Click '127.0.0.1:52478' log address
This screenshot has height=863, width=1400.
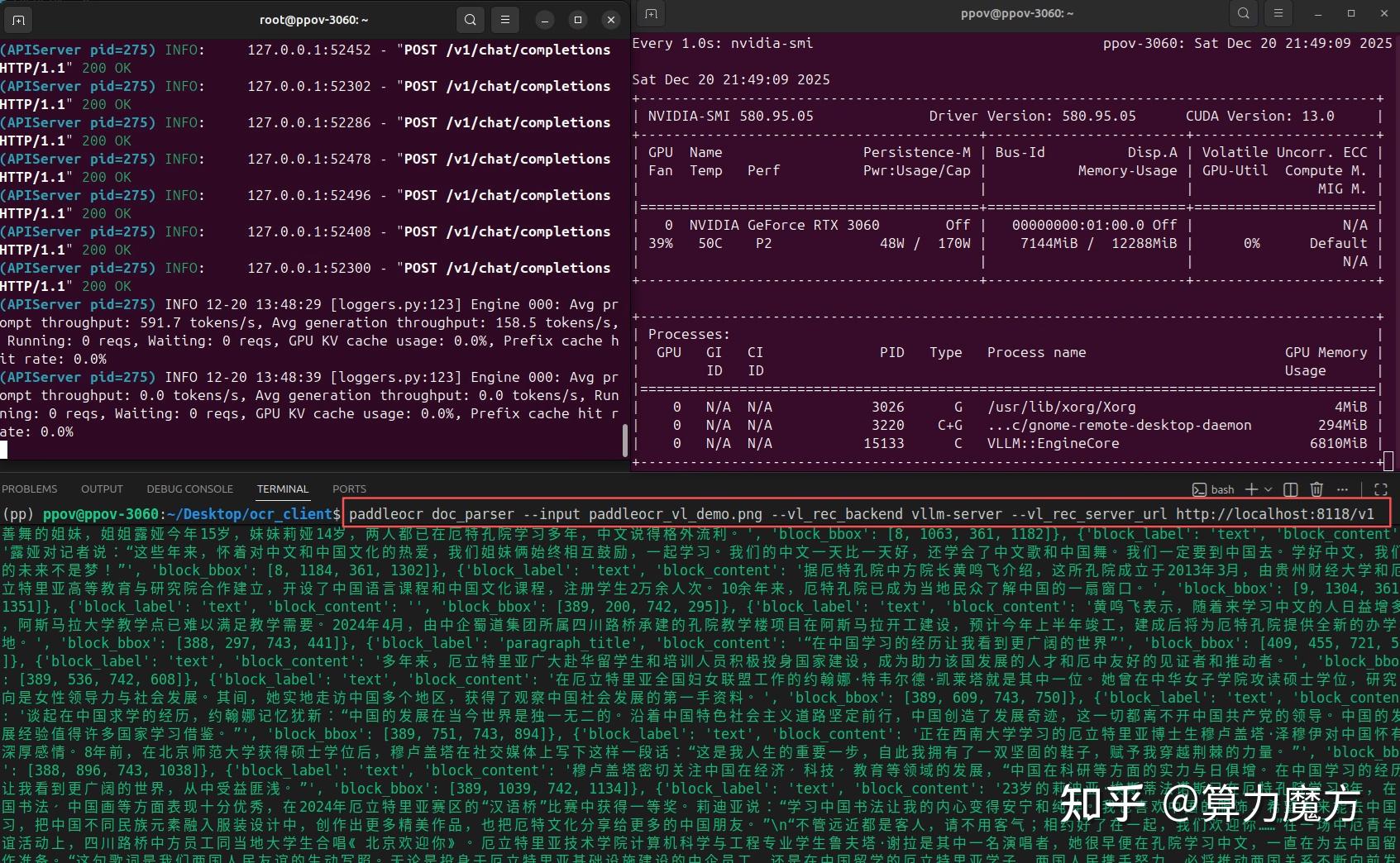309,159
